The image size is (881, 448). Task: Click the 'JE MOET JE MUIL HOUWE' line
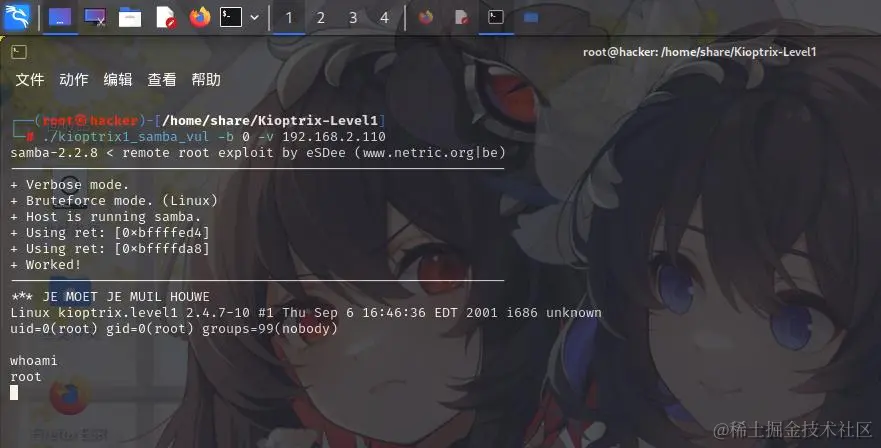(126, 297)
